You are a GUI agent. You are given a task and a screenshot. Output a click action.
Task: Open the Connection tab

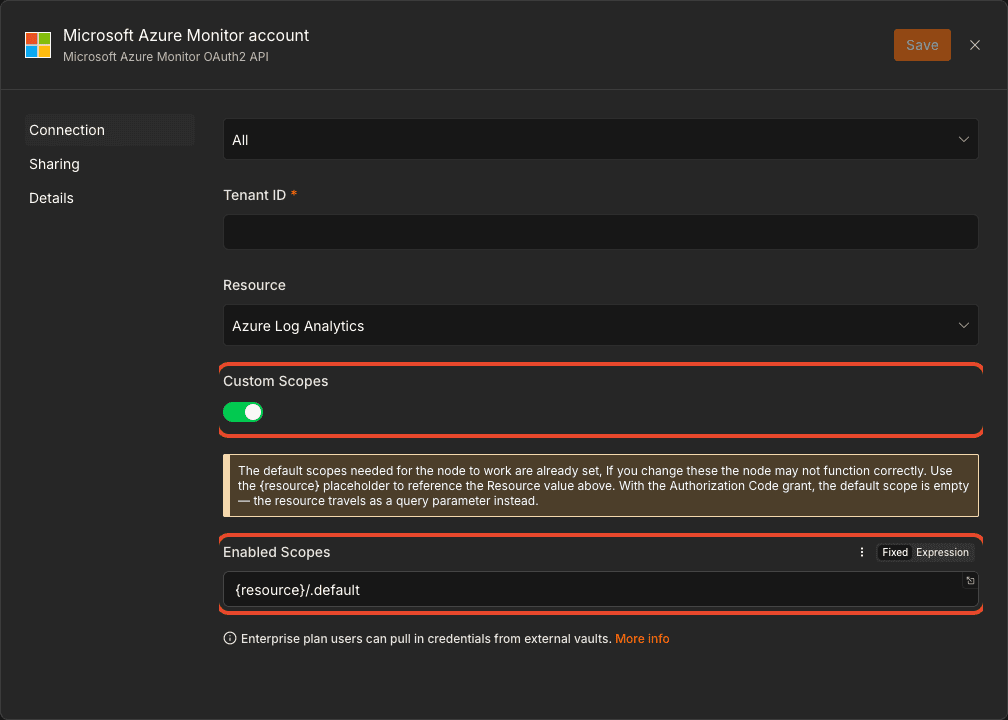point(110,130)
